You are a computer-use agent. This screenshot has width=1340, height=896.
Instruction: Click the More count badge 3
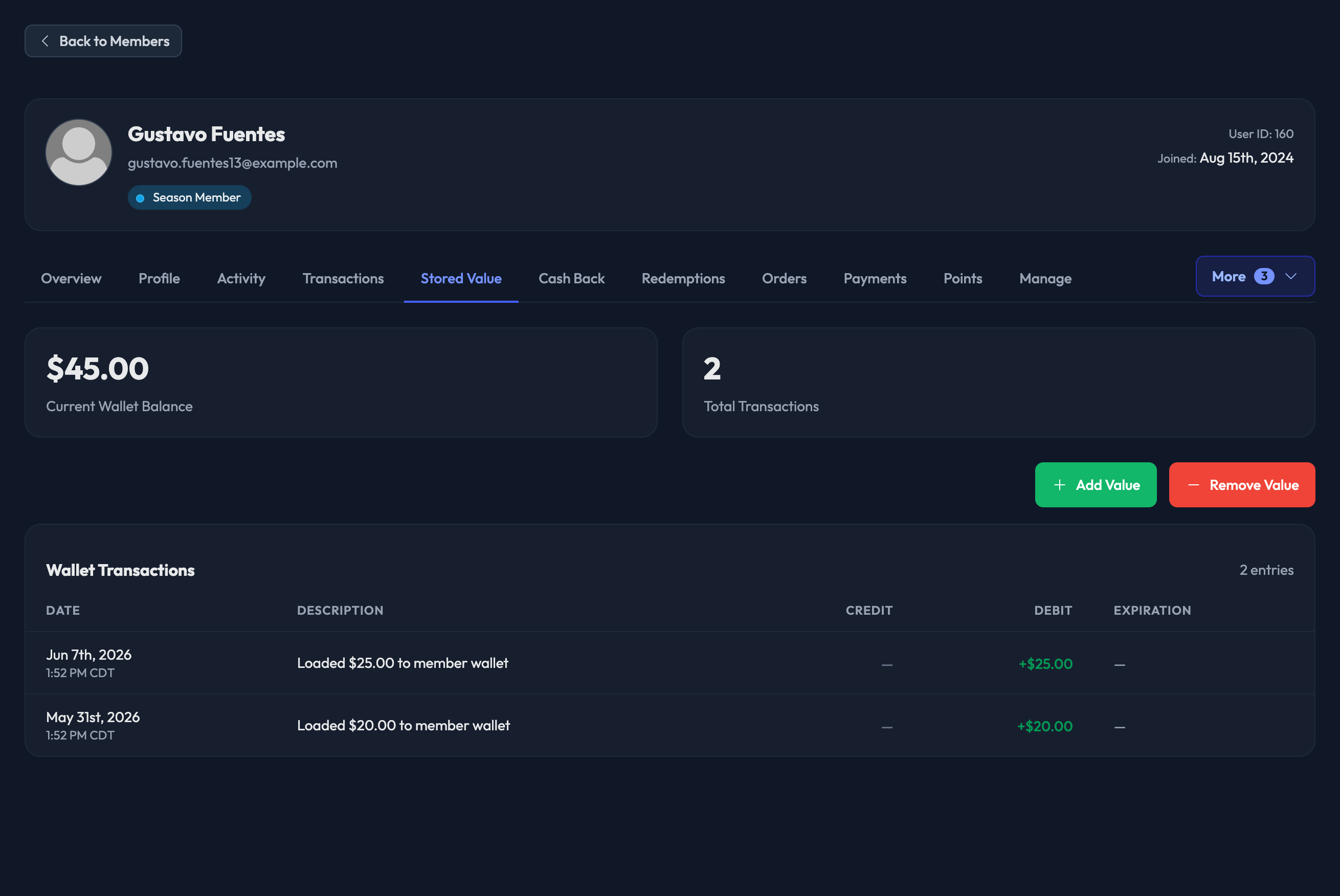[1264, 277]
